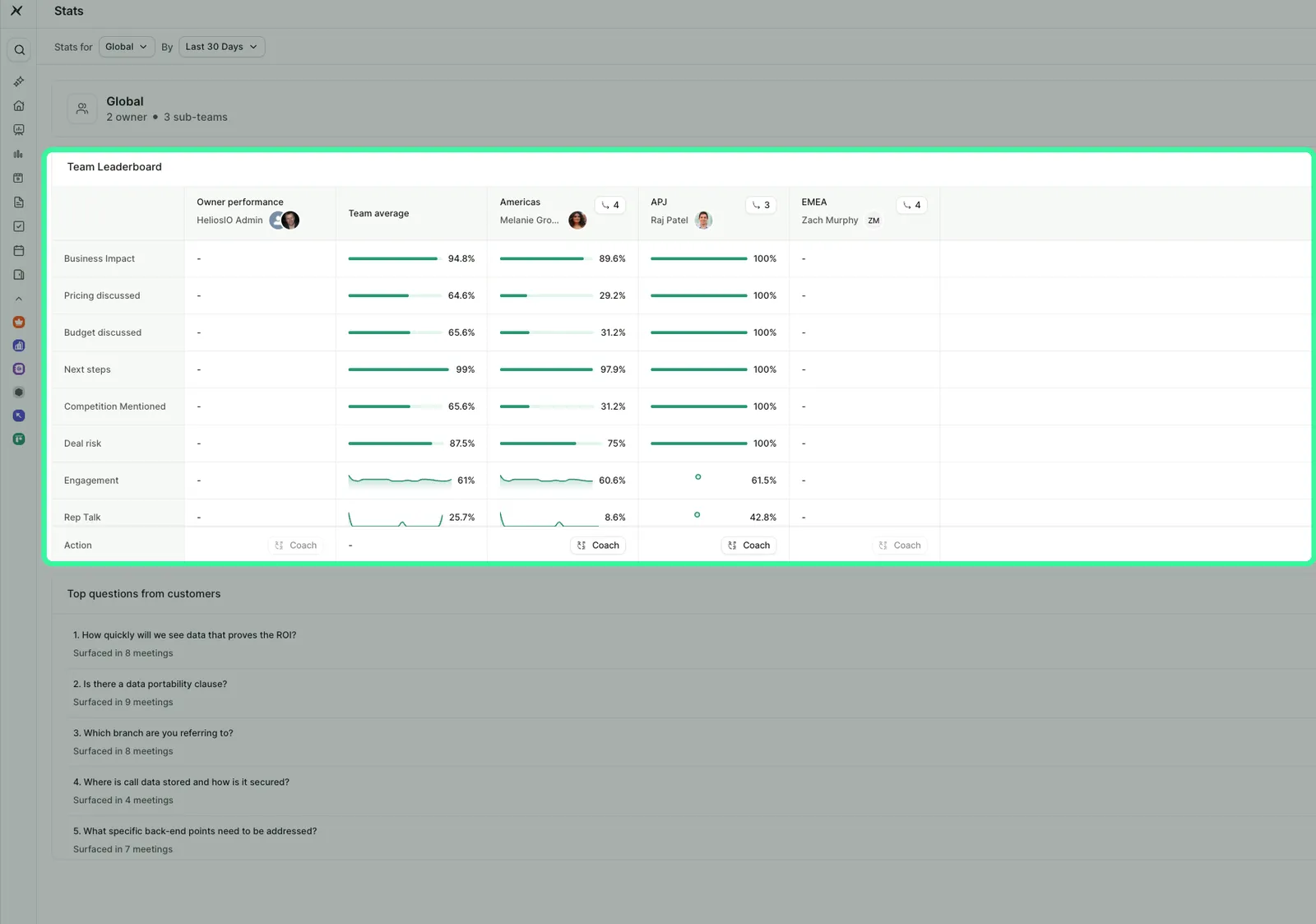Click the Pricing discussed row label

click(x=102, y=295)
